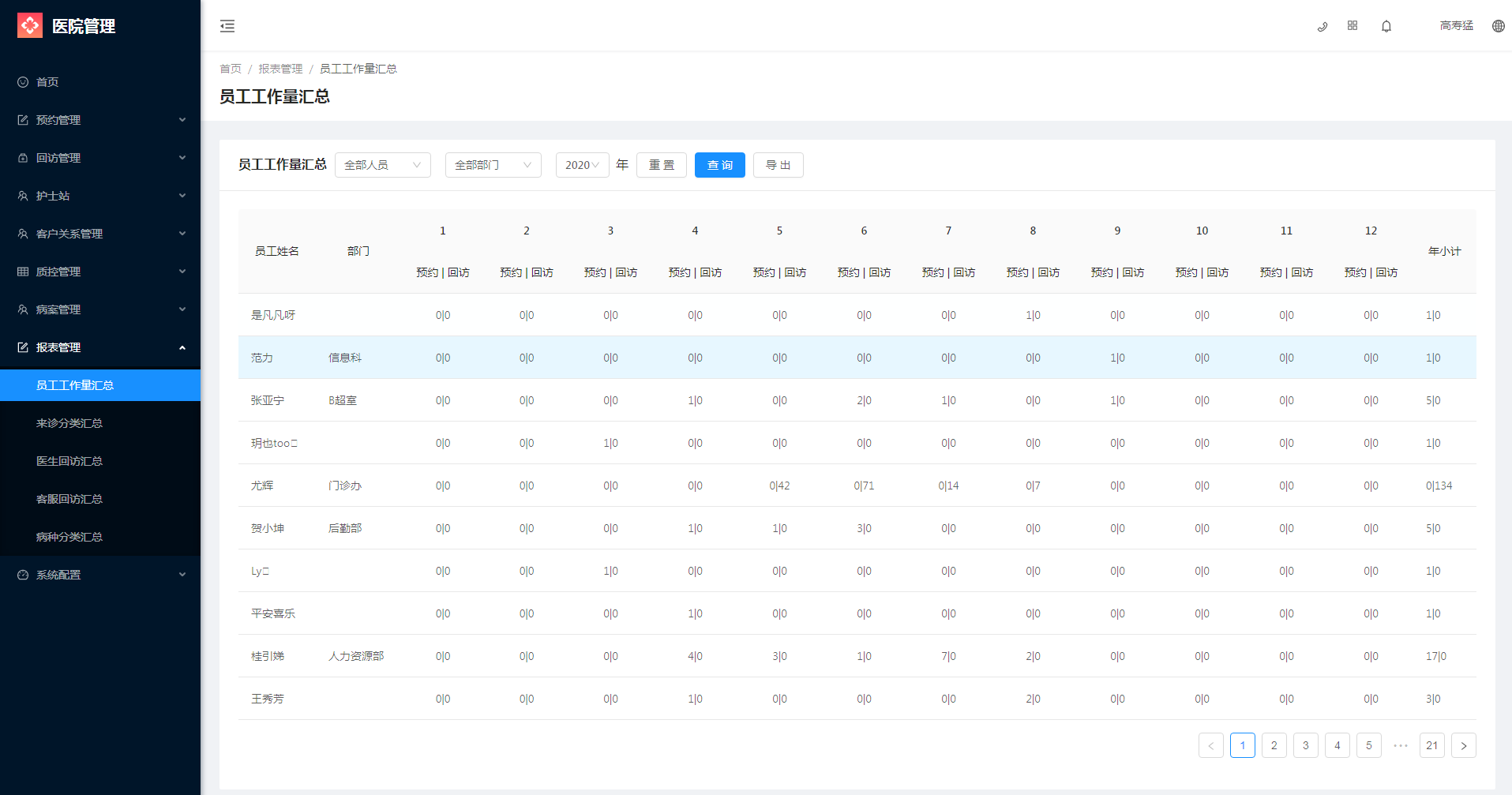Click the 回访管理 icon in the sidebar
The width and height of the screenshot is (1512, 795).
click(x=23, y=158)
